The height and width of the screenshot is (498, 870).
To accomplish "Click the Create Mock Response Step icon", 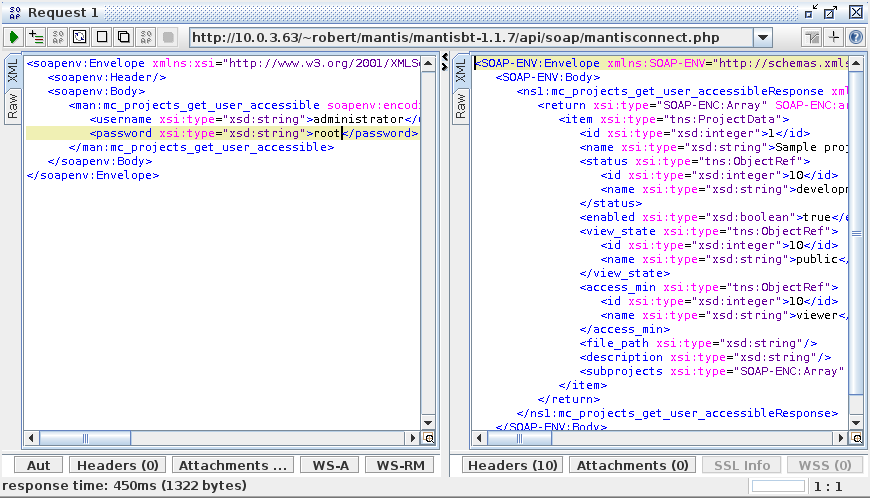I will 58,37.
